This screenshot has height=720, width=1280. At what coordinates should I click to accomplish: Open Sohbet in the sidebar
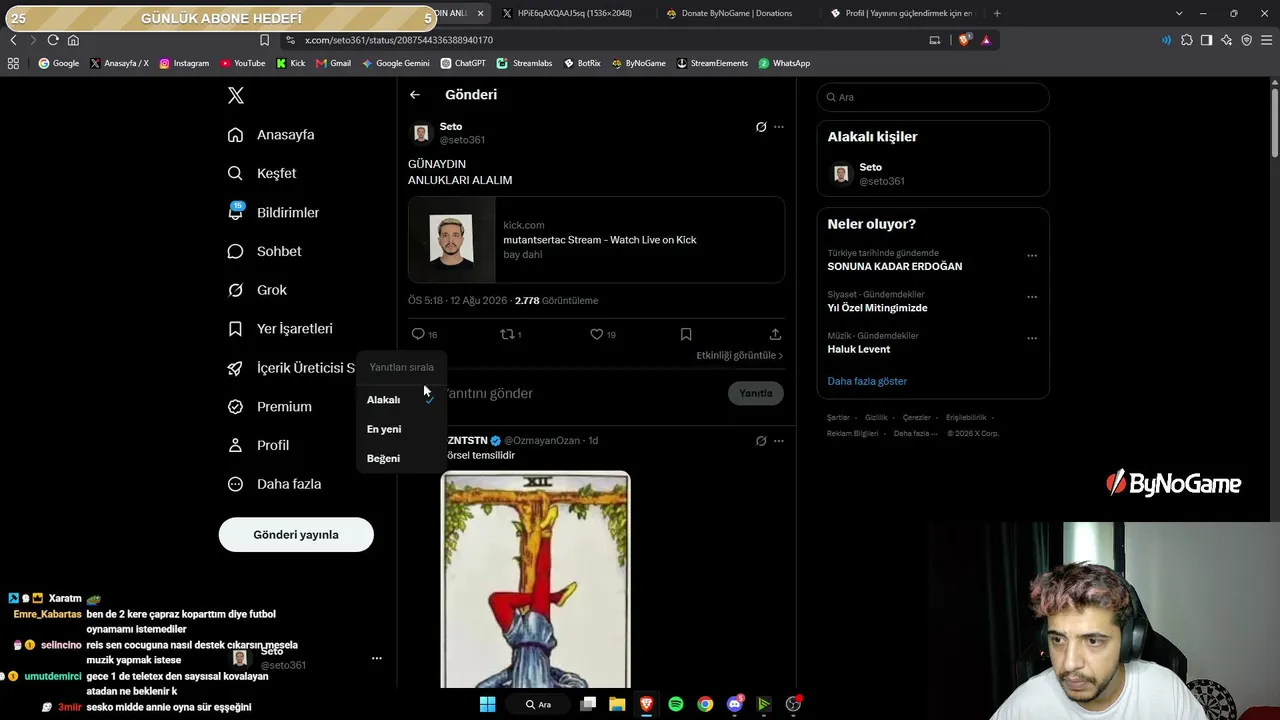265,251
